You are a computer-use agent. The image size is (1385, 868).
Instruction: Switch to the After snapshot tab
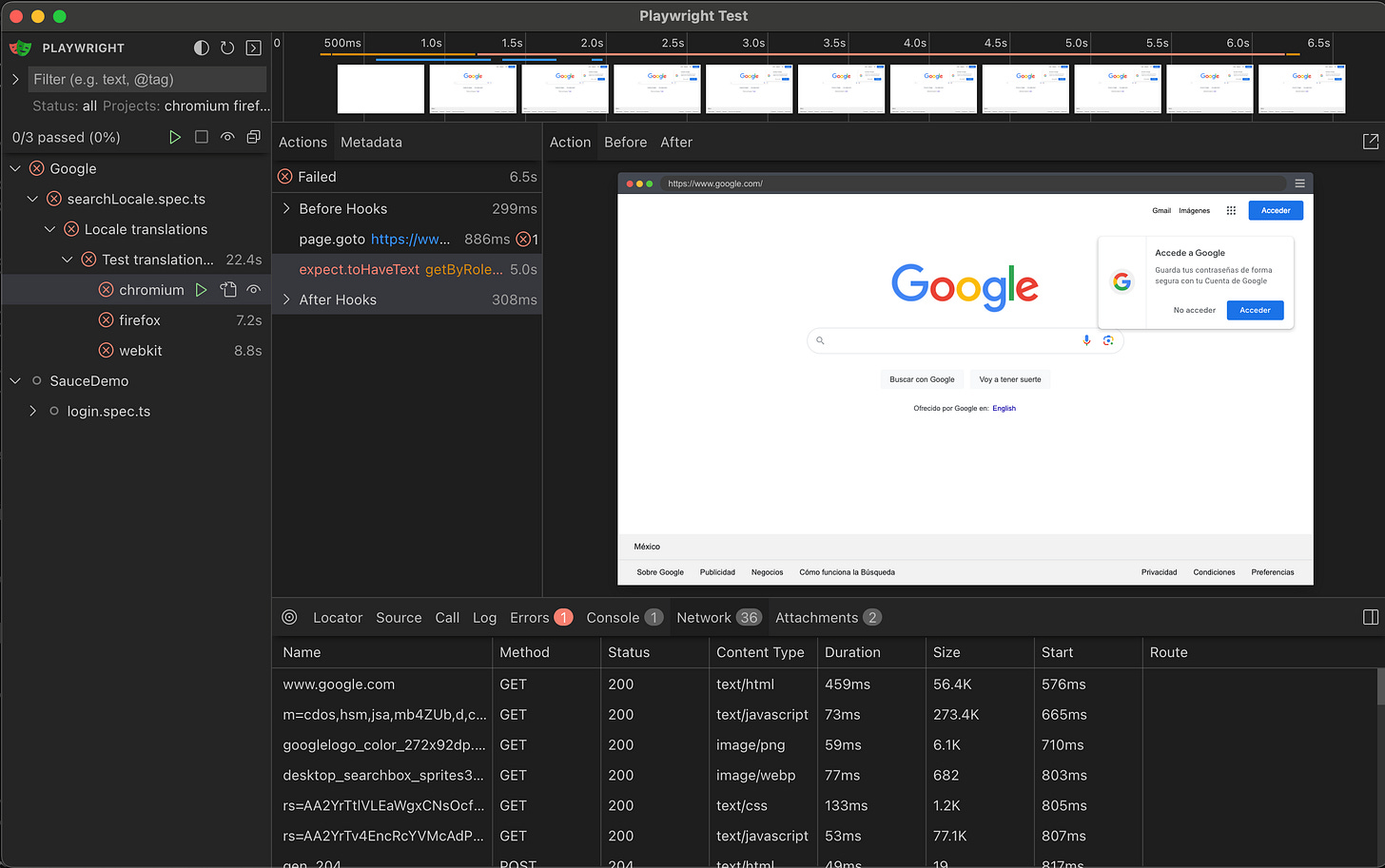coord(676,142)
